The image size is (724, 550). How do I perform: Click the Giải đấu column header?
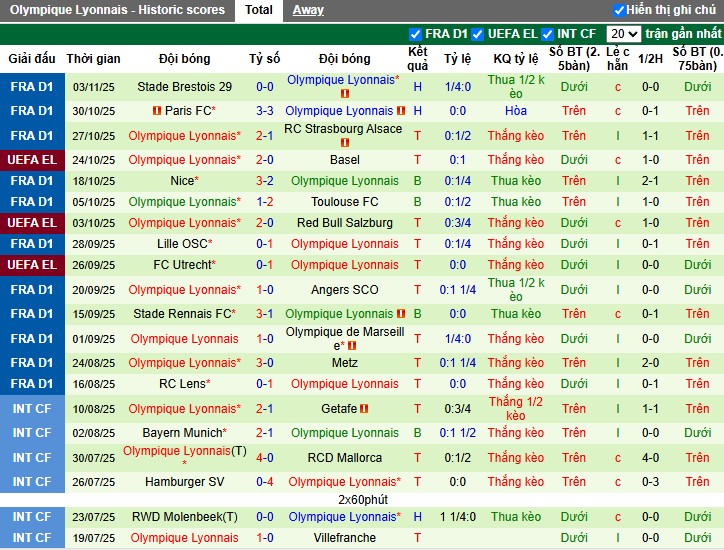pyautogui.click(x=32, y=59)
